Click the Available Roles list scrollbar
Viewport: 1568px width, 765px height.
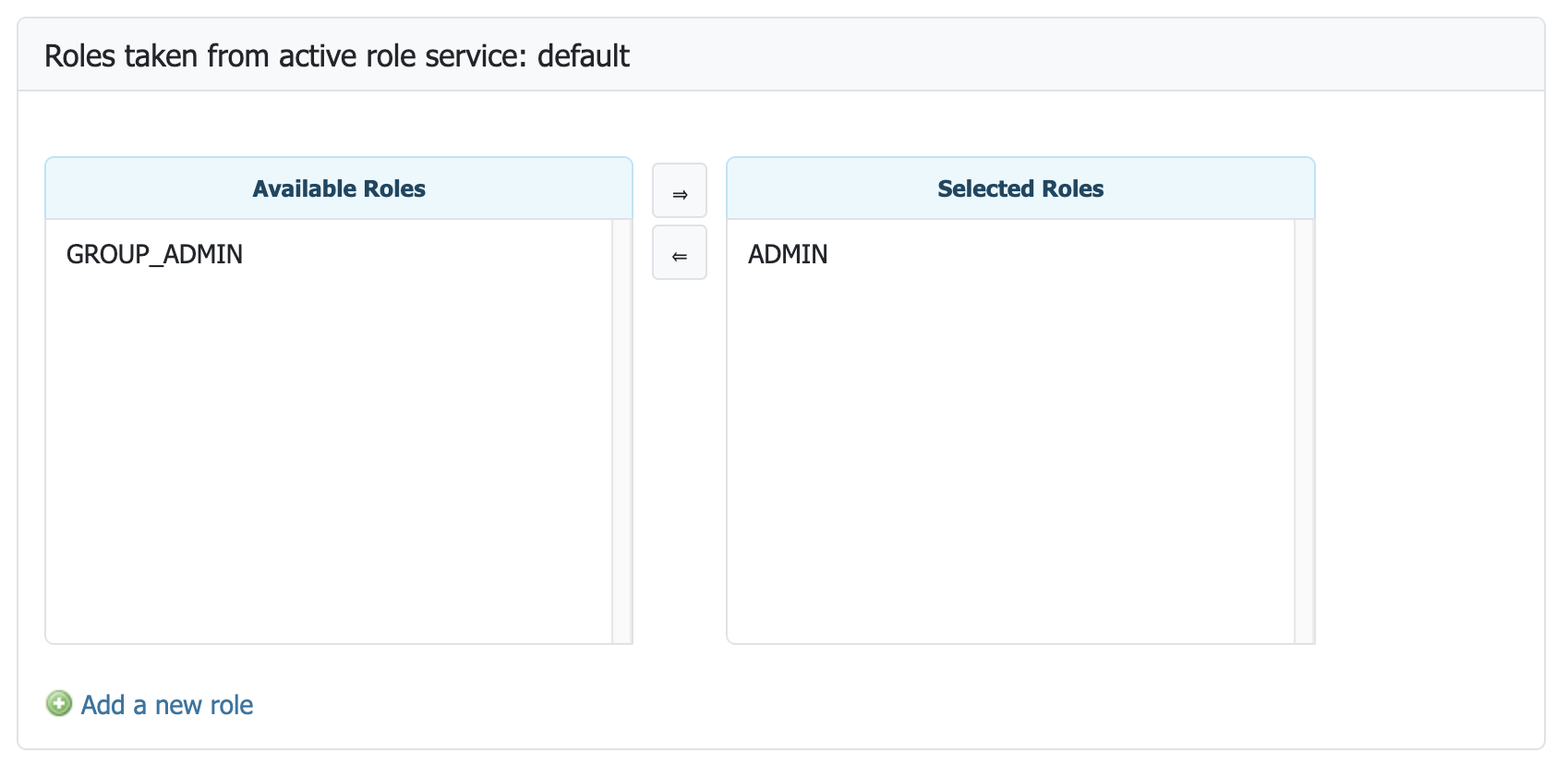(621, 431)
